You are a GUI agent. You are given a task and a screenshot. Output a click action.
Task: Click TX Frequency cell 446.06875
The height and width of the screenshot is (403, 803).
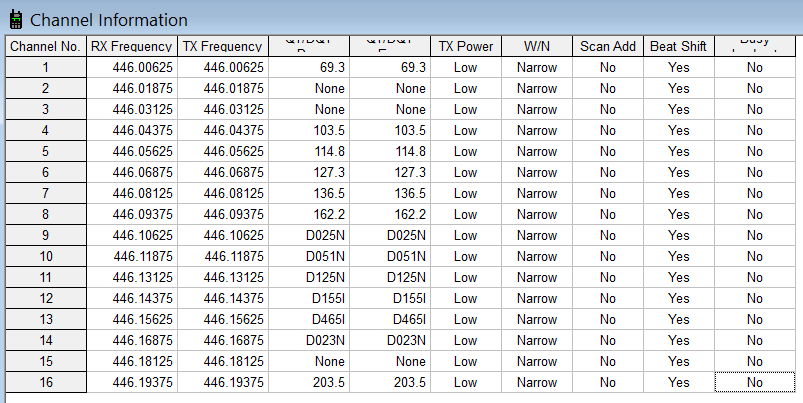(223, 172)
